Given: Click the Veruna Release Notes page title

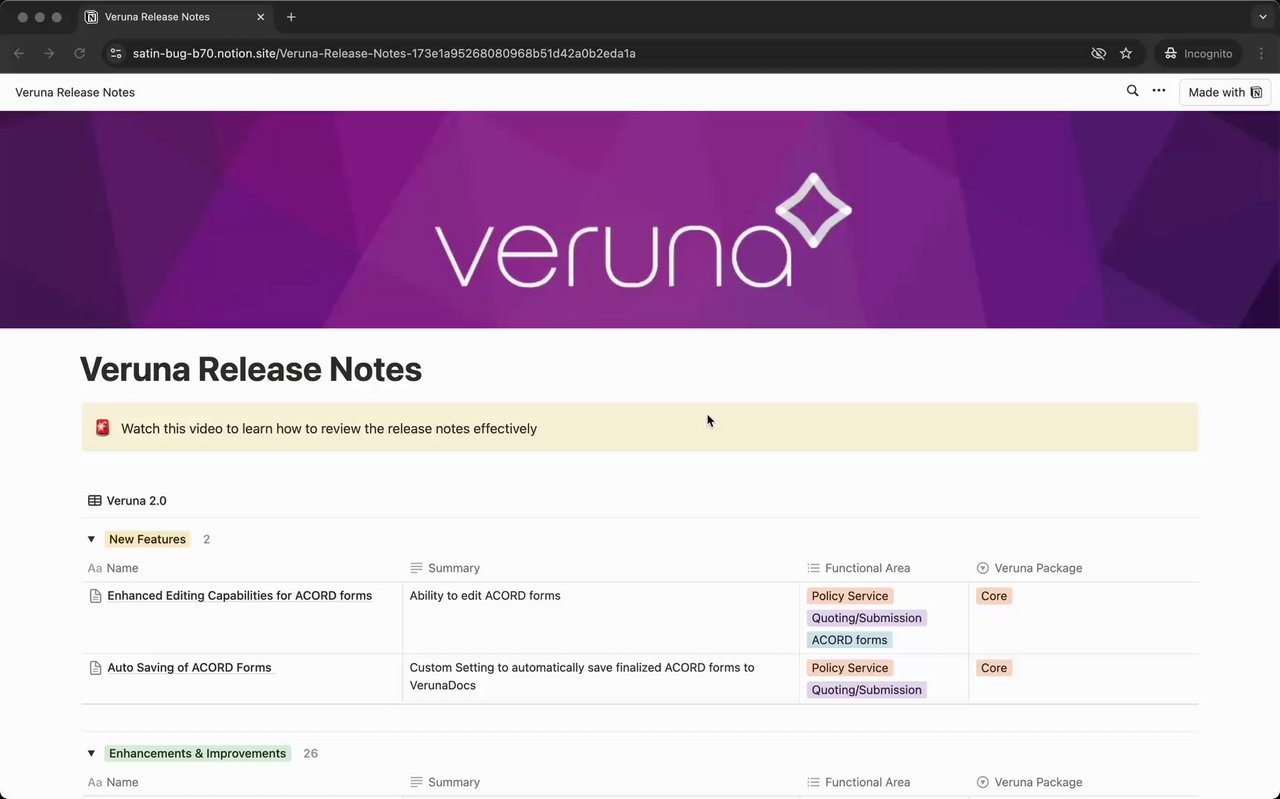Looking at the screenshot, I should [251, 369].
